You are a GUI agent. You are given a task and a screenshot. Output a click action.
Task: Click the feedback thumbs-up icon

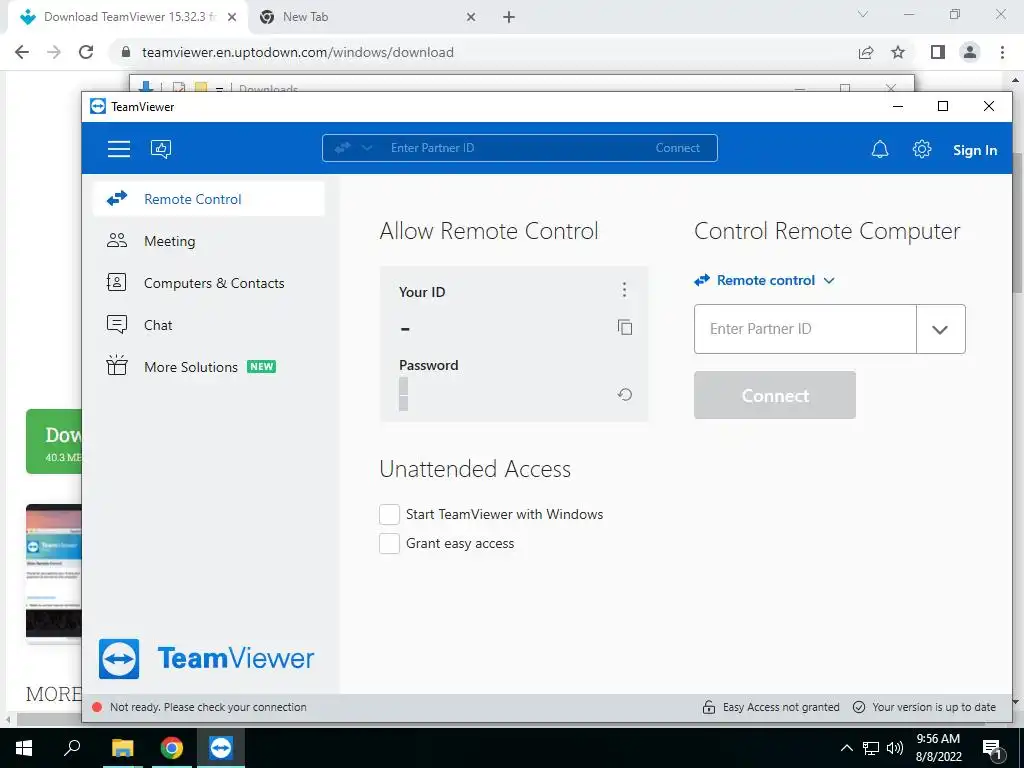(x=161, y=149)
